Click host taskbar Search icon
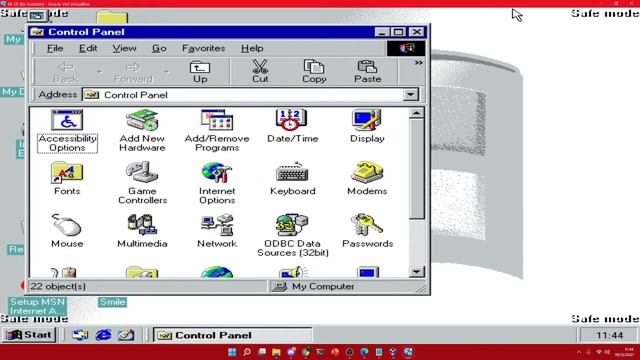640x360 pixels. click(x=247, y=352)
